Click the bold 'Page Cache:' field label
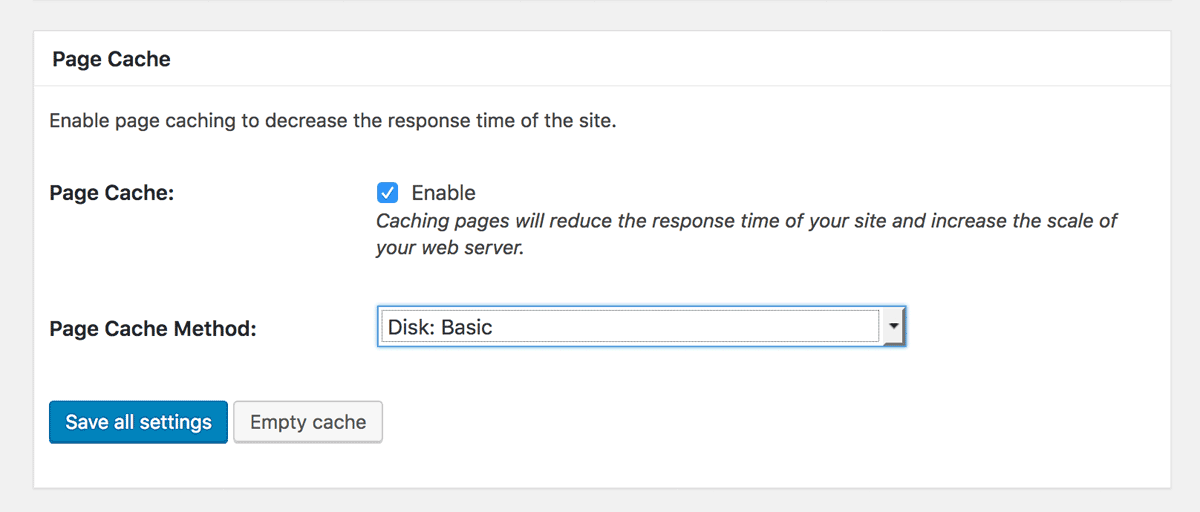Screen dimensions: 1200x512 click(112, 193)
